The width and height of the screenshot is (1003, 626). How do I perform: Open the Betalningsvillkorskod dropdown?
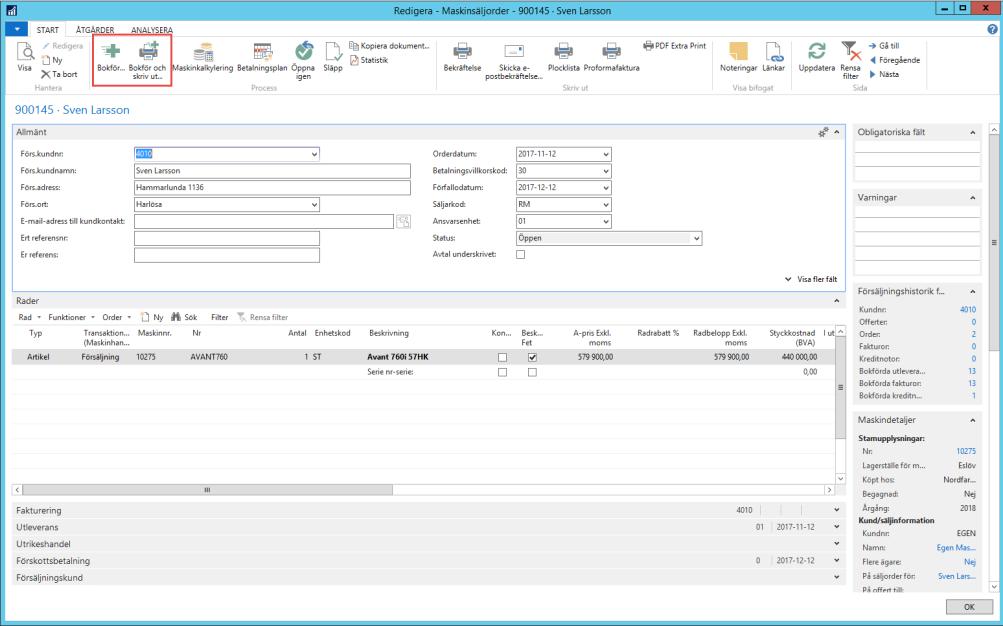coord(606,171)
